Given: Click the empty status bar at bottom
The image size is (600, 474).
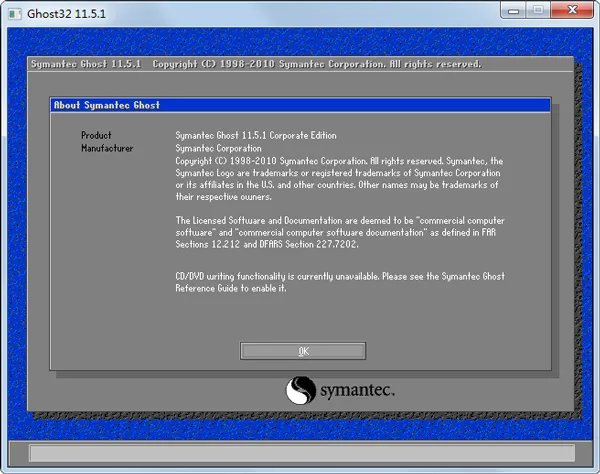Looking at the screenshot, I should [x=300, y=455].
